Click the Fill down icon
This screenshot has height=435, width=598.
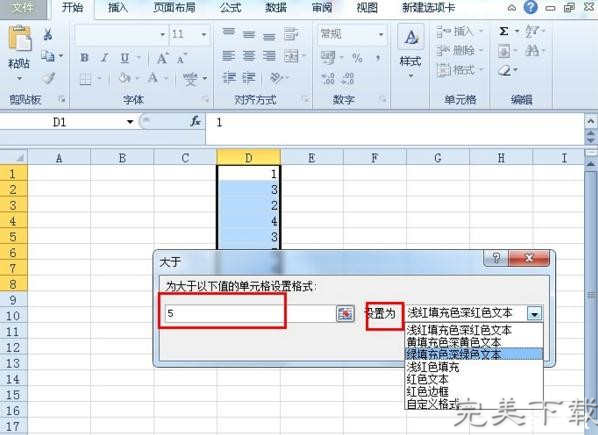click(x=504, y=51)
